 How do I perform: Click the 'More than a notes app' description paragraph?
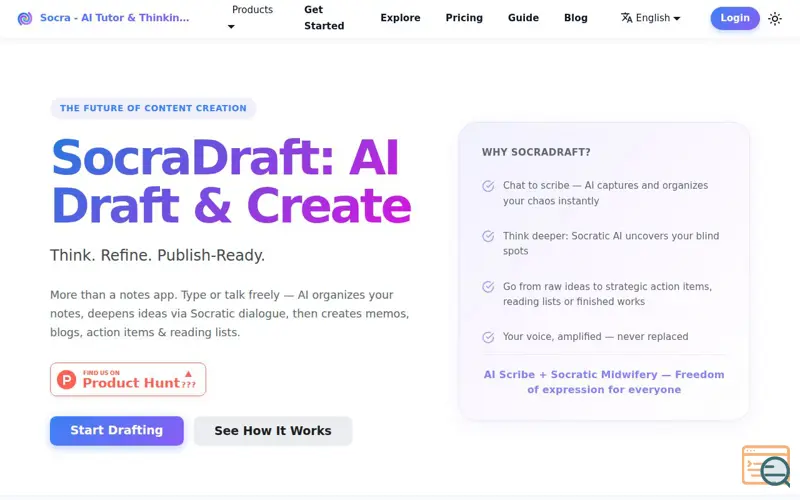[230, 313]
